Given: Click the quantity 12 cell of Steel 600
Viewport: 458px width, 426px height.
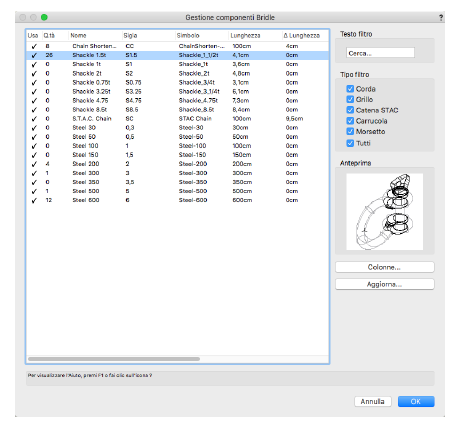Looking at the screenshot, I should [49, 200].
